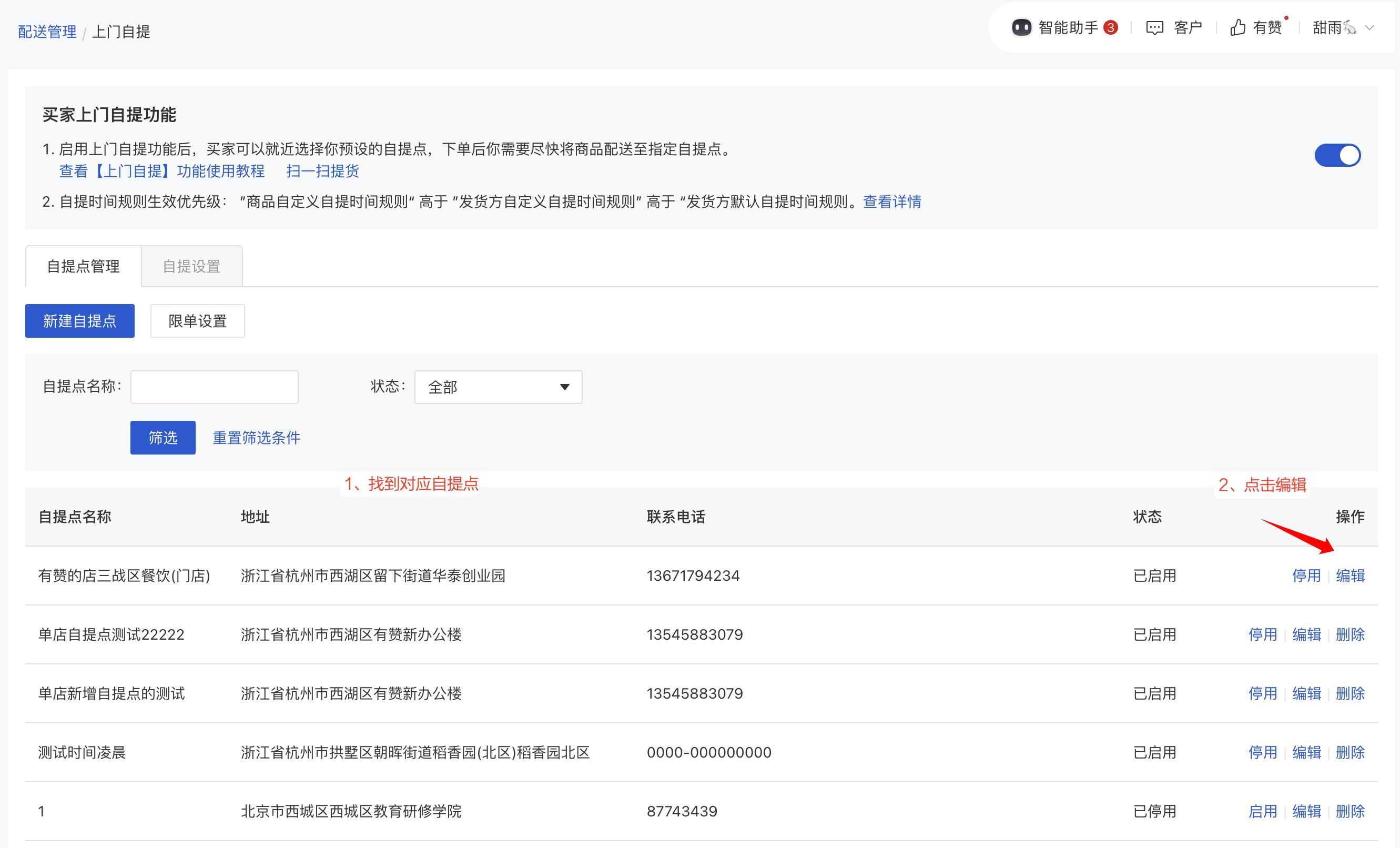Switch to the 自提设置 tab
The image size is (1400, 848).
tap(191, 267)
